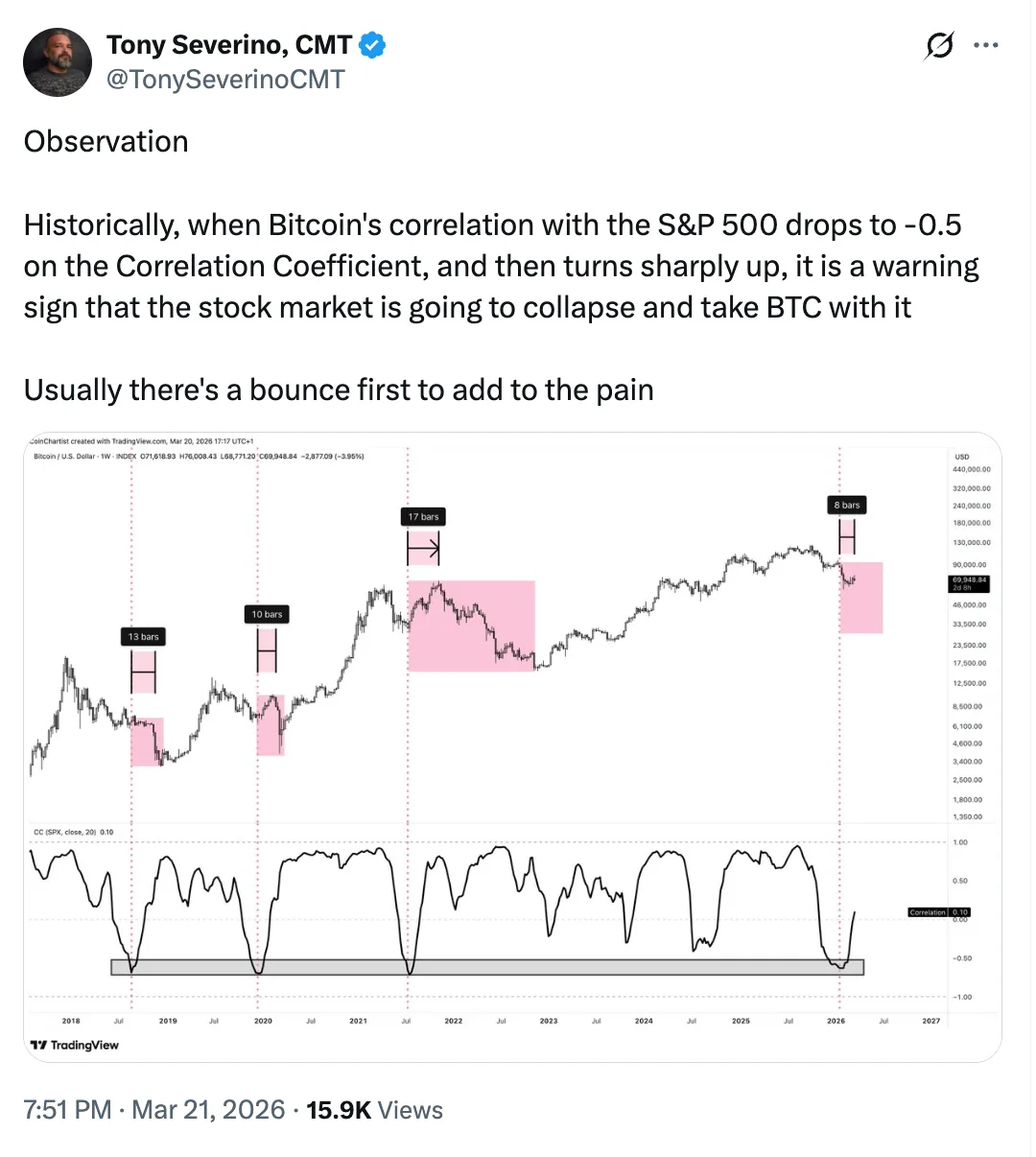This screenshot has width=1036, height=1157.
Task: Click the 10 bars label on the chart
Action: pyautogui.click(x=266, y=614)
